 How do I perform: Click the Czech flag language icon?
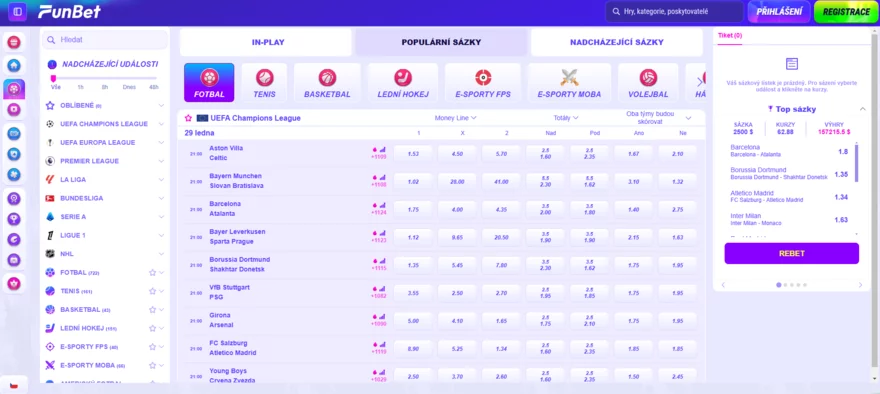pos(14,384)
